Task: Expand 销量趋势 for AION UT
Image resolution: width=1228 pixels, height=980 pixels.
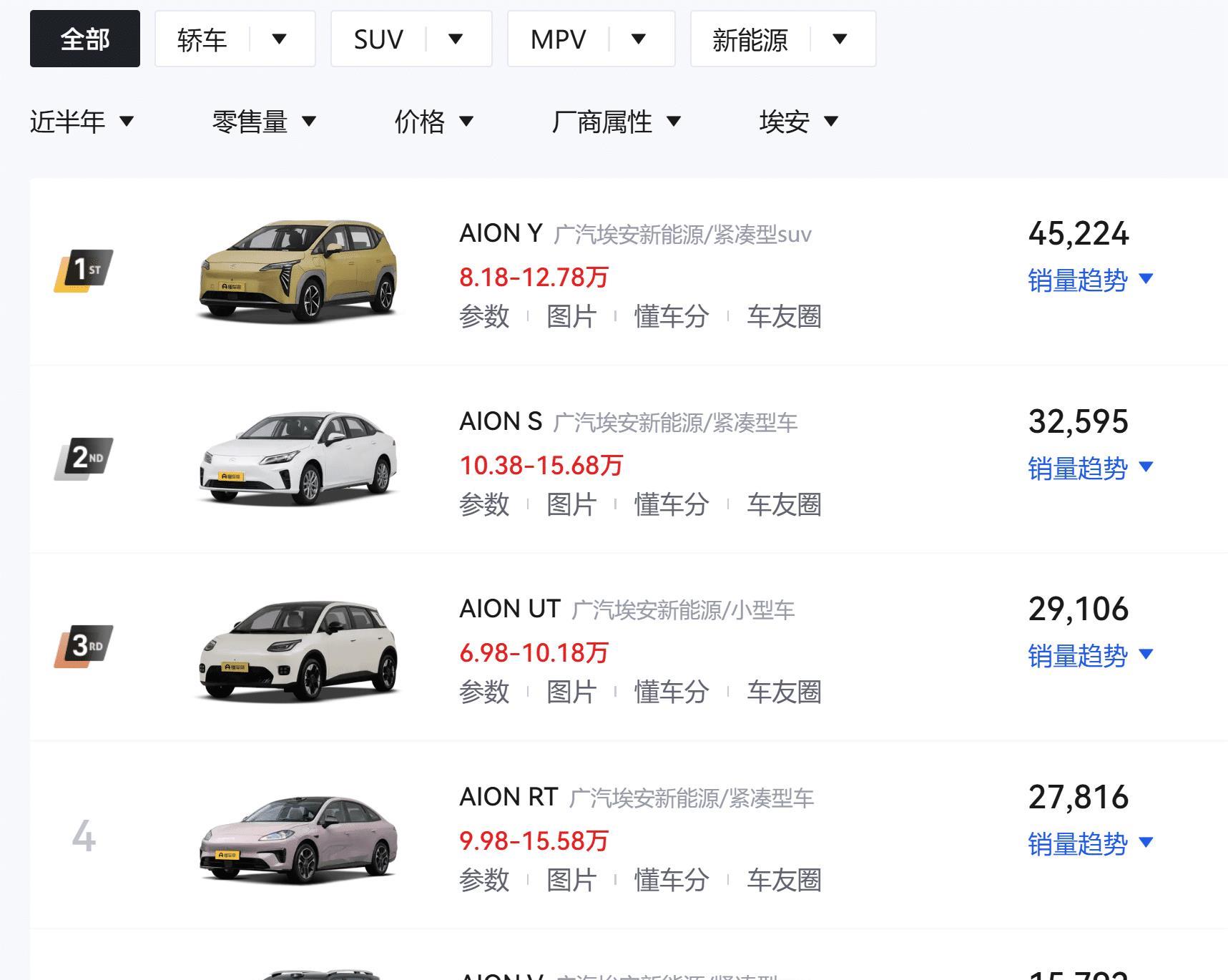Action: click(1090, 655)
